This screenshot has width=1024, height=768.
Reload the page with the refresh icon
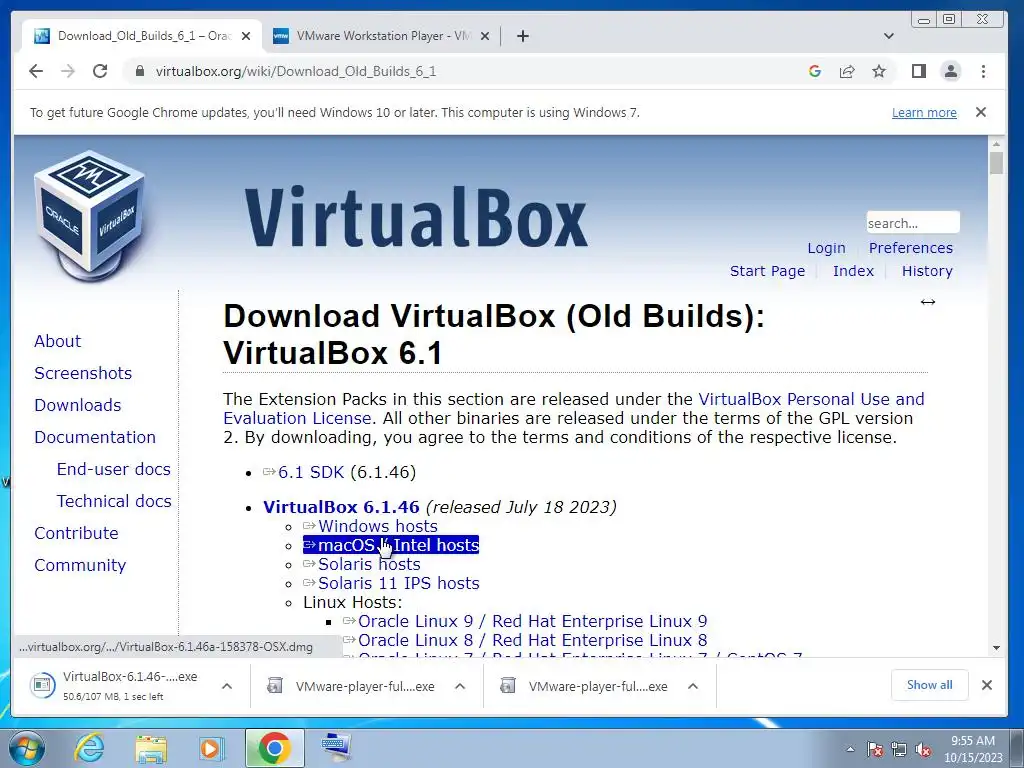tap(100, 71)
